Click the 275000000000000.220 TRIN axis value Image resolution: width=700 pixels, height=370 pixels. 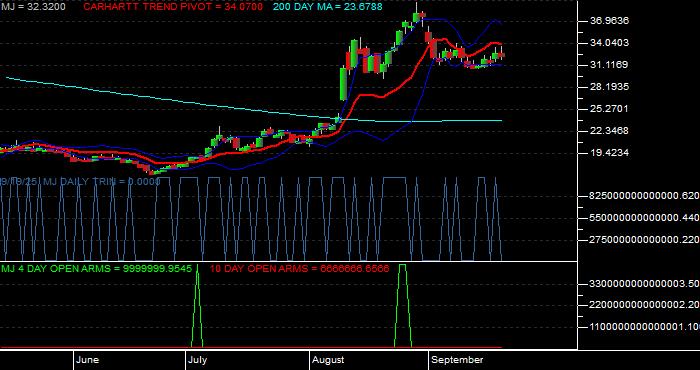[x=644, y=240]
